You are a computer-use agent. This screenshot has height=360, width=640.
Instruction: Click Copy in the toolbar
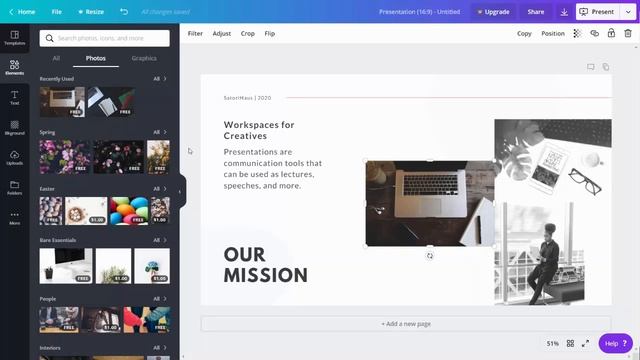tap(524, 33)
